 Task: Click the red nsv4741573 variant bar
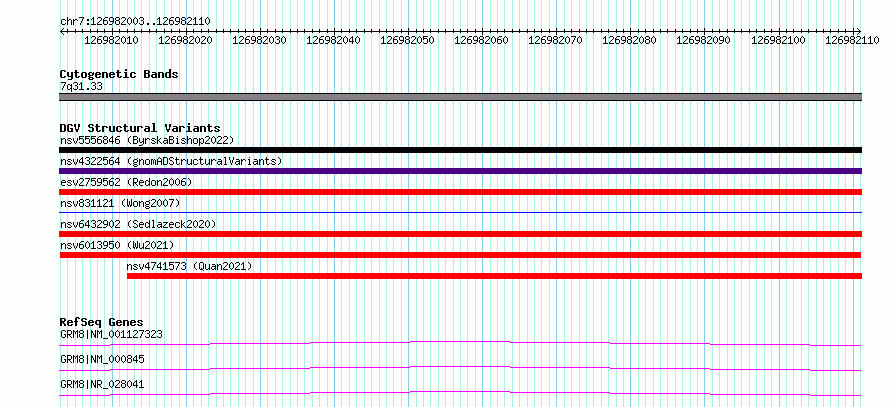pos(494,276)
